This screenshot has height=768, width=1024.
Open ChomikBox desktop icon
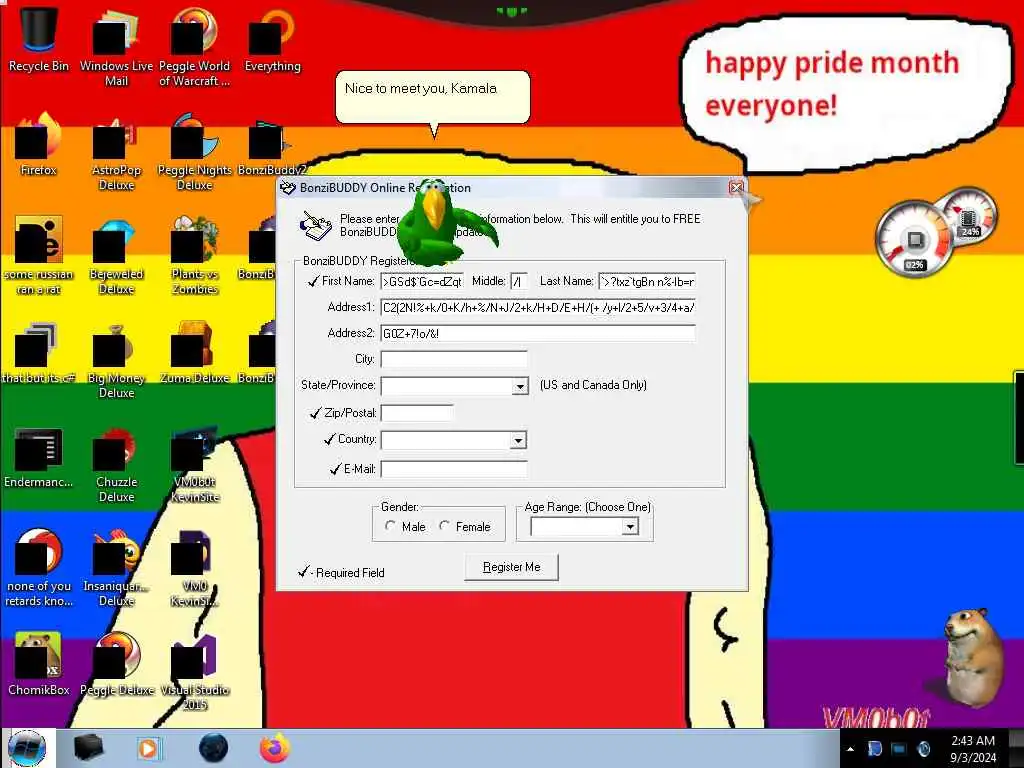(x=39, y=664)
